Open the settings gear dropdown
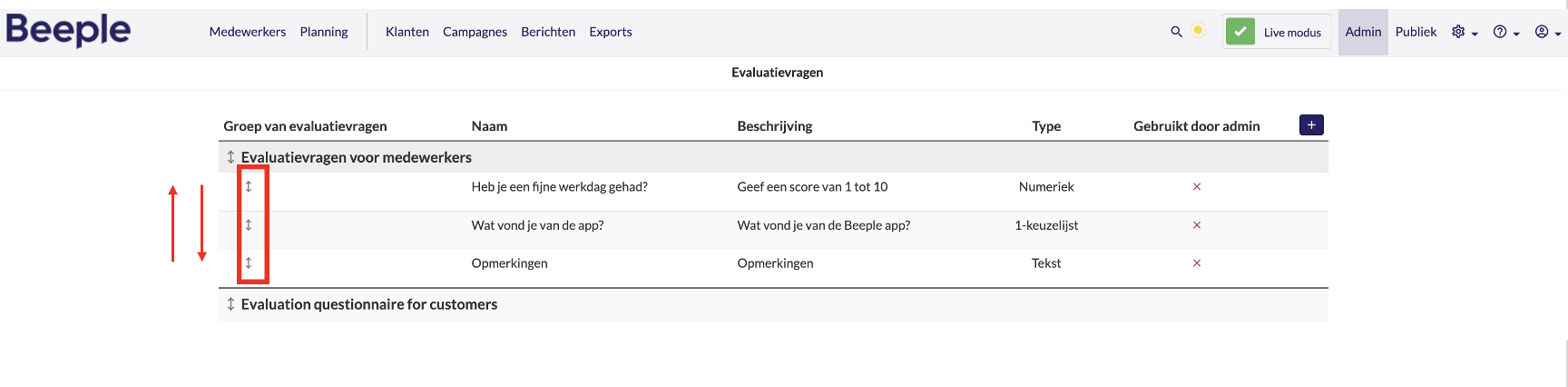 tap(1464, 32)
